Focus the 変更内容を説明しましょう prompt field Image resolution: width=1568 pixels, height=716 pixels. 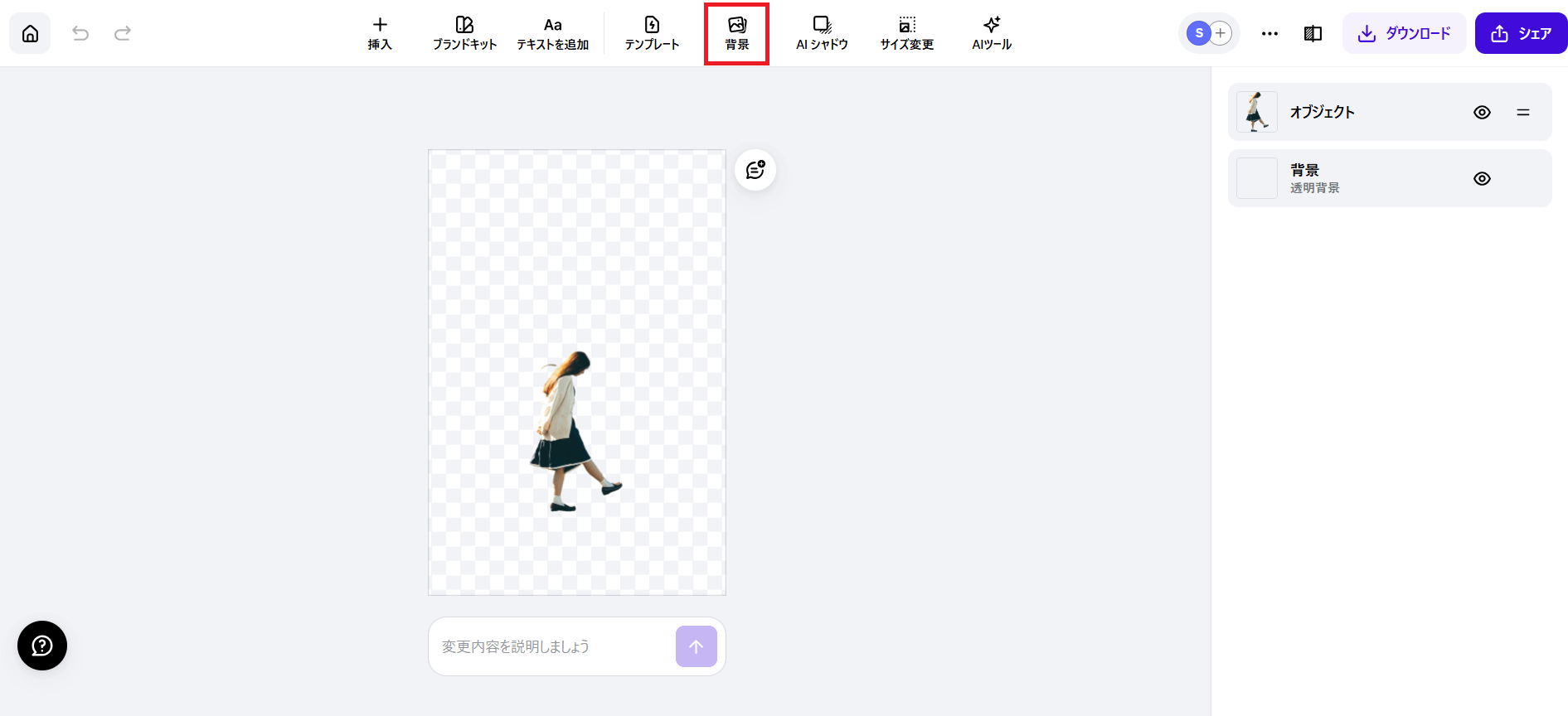point(551,646)
